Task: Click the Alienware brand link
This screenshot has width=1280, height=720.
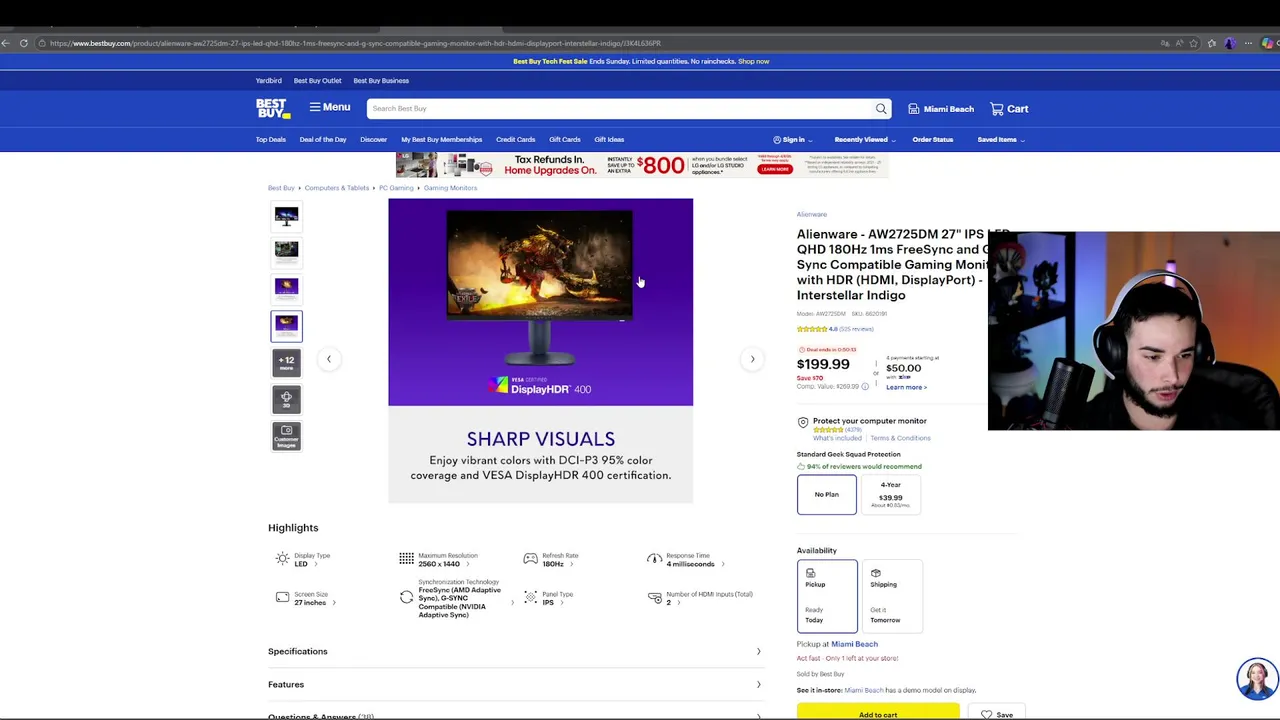Action: coord(812,214)
